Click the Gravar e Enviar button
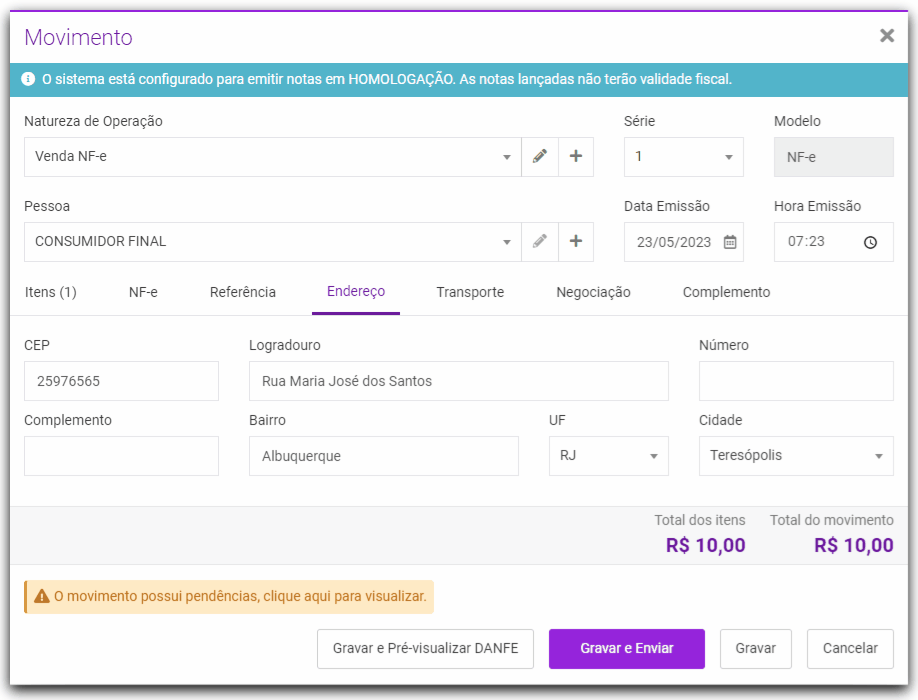The image size is (918, 700). coord(627,649)
